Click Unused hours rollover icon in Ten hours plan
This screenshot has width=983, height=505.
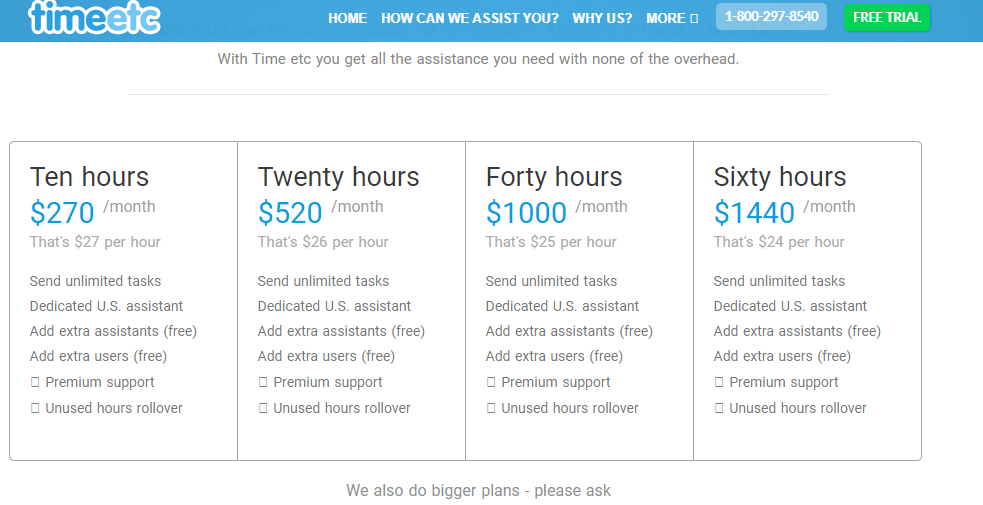[x=35, y=408]
